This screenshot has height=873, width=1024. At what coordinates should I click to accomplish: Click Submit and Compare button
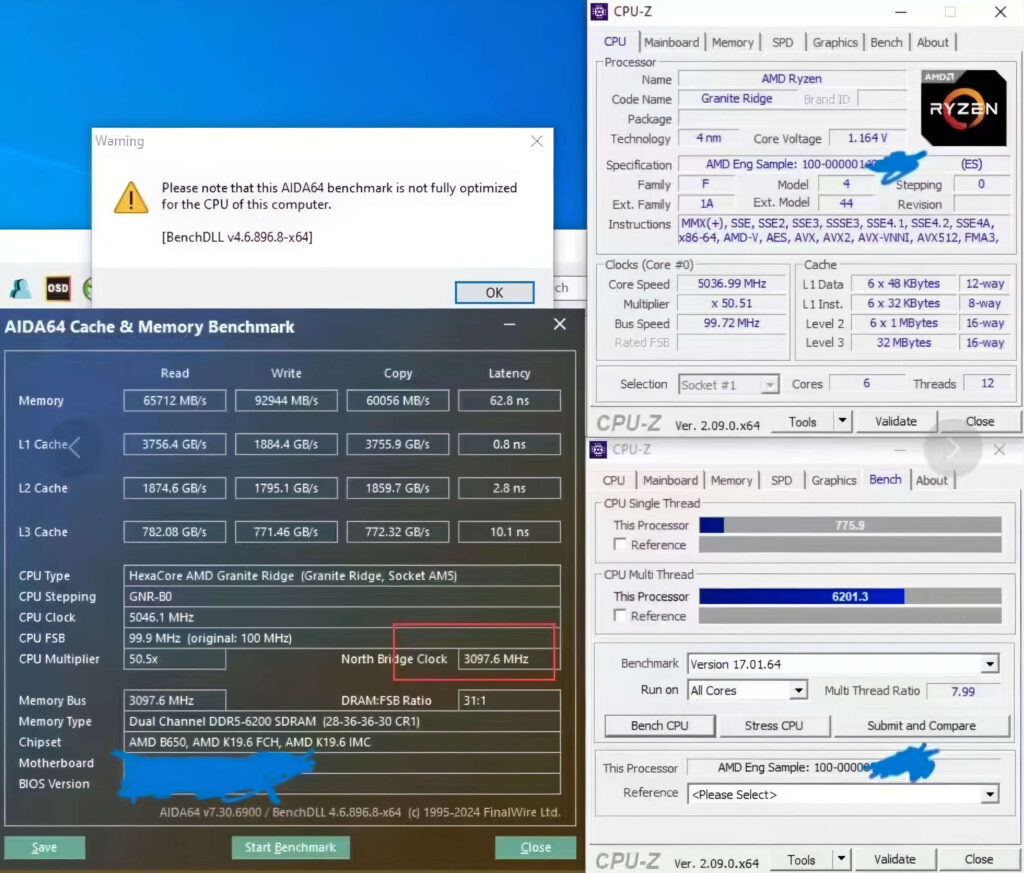pos(921,725)
